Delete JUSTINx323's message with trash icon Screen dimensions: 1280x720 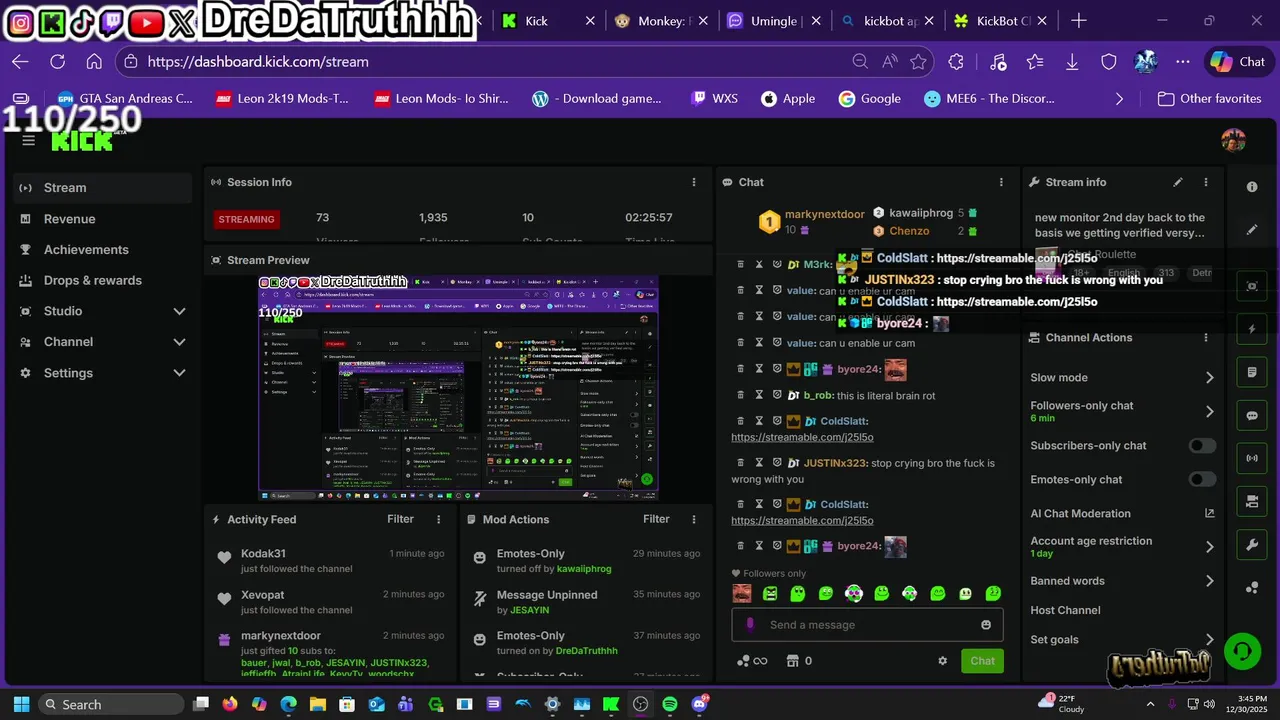tap(741, 463)
